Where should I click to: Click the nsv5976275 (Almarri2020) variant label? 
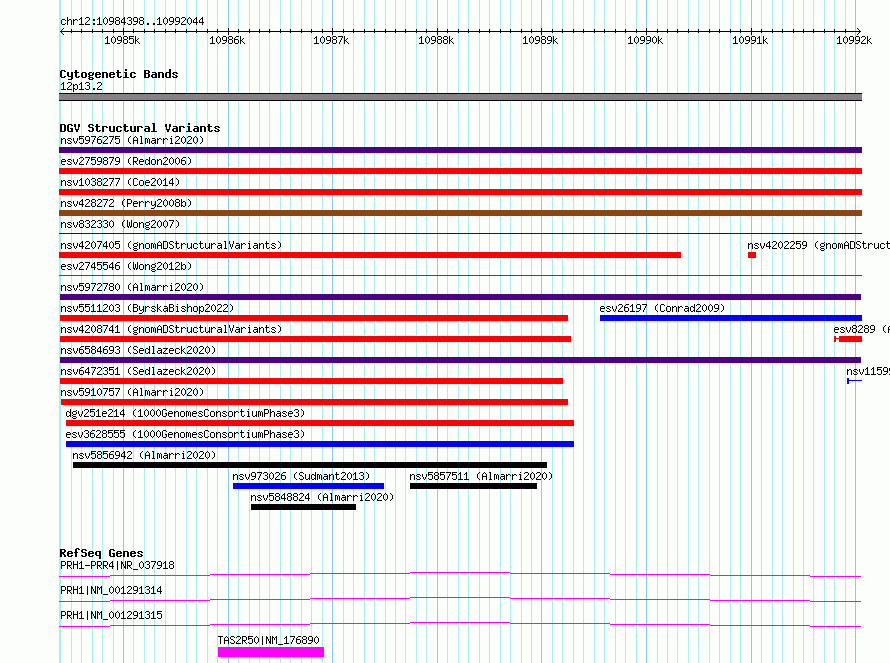coord(132,140)
